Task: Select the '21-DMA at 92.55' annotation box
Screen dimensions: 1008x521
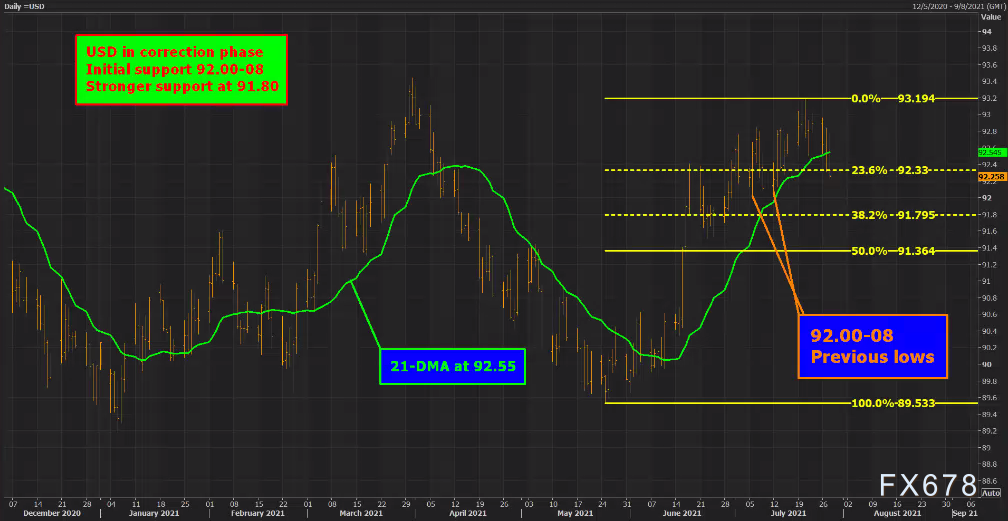Action: [x=453, y=367]
